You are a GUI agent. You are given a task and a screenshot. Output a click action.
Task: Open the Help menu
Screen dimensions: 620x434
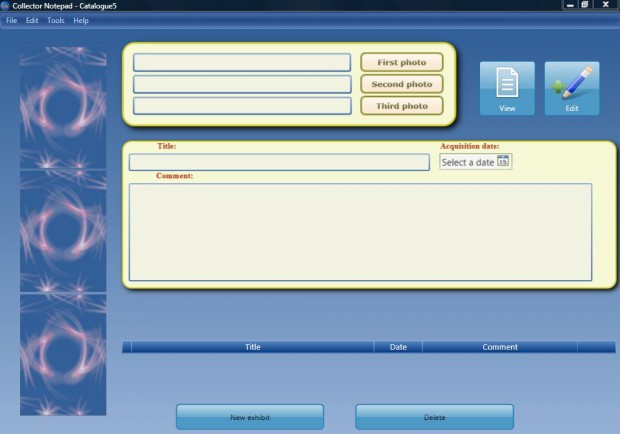[x=81, y=20]
